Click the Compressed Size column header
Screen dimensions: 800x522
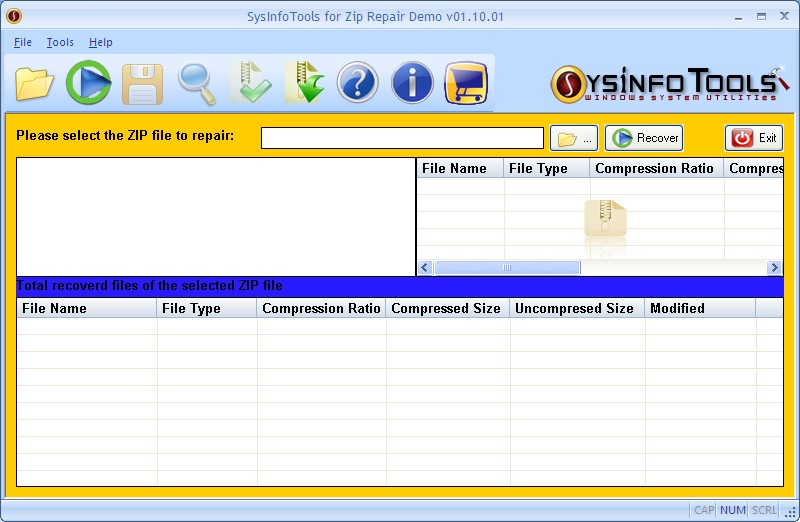[x=446, y=308]
